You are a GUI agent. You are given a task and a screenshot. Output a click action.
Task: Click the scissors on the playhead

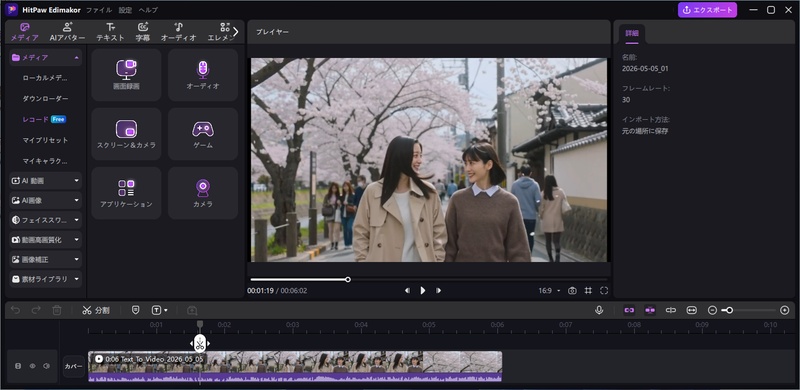pyautogui.click(x=200, y=344)
